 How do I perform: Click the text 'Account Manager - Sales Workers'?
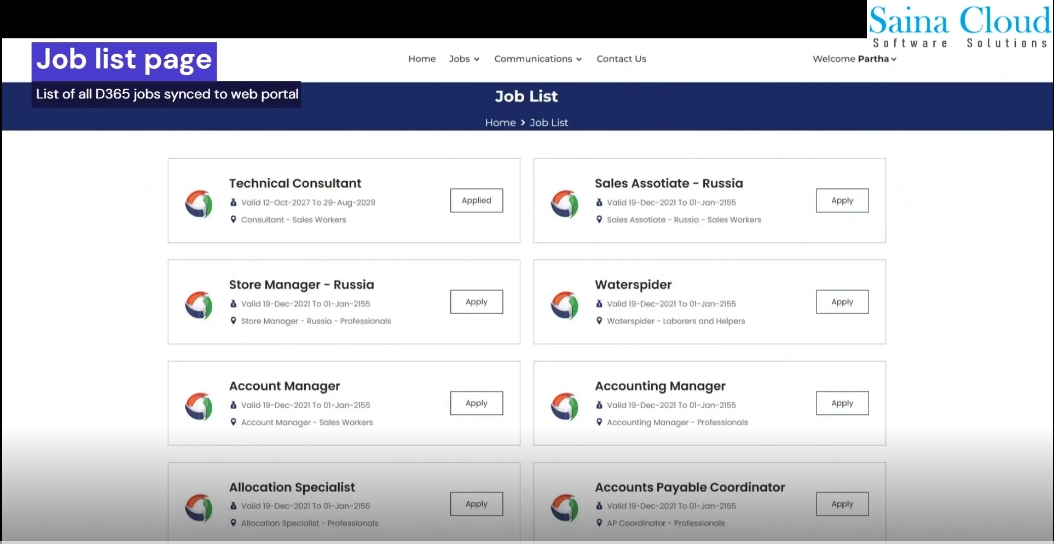click(307, 422)
